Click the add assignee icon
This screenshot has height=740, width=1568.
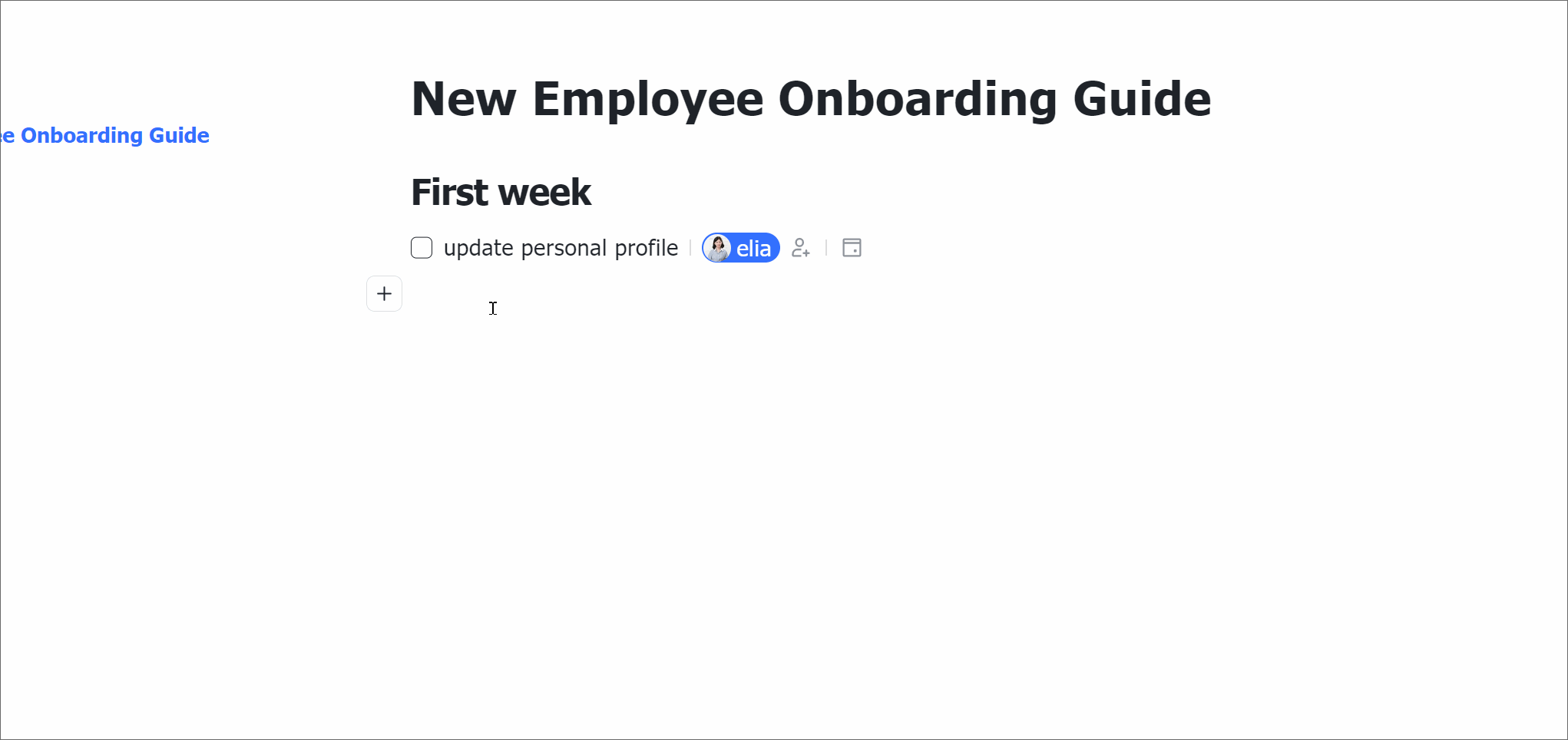801,248
